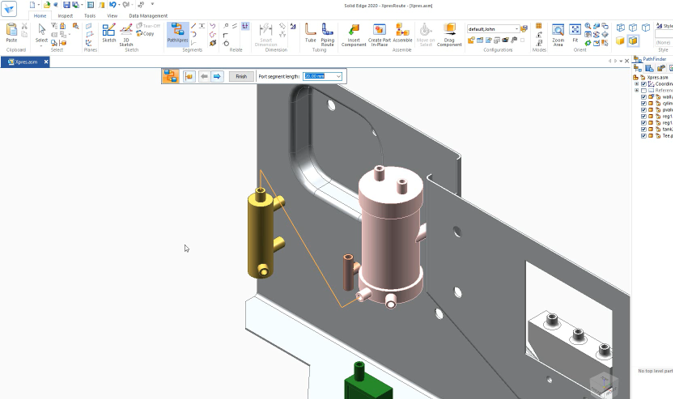This screenshot has height=399, width=673.
Task: Open the Data Management tab
Action: [x=148, y=16]
